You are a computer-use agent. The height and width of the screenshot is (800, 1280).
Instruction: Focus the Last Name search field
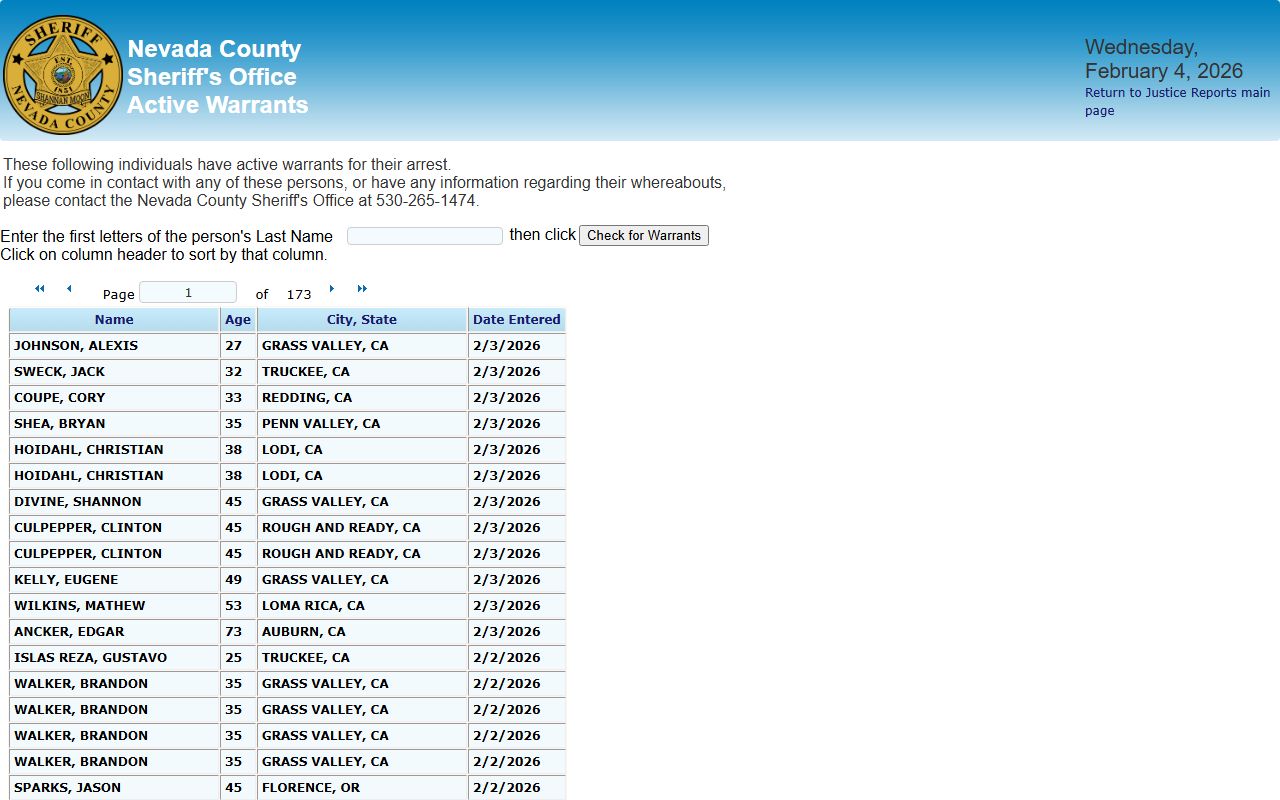pyautogui.click(x=425, y=236)
